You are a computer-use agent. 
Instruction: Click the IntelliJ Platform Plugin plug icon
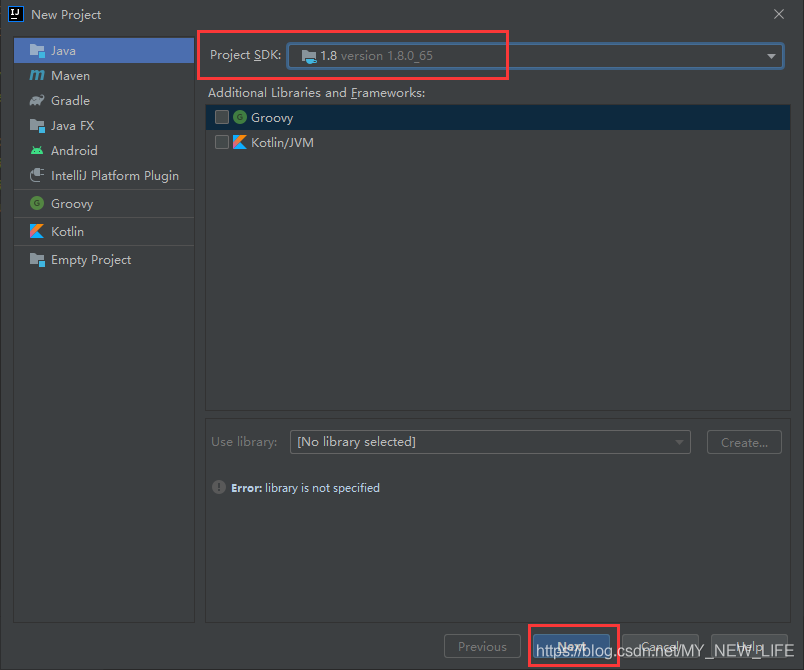tap(37, 175)
